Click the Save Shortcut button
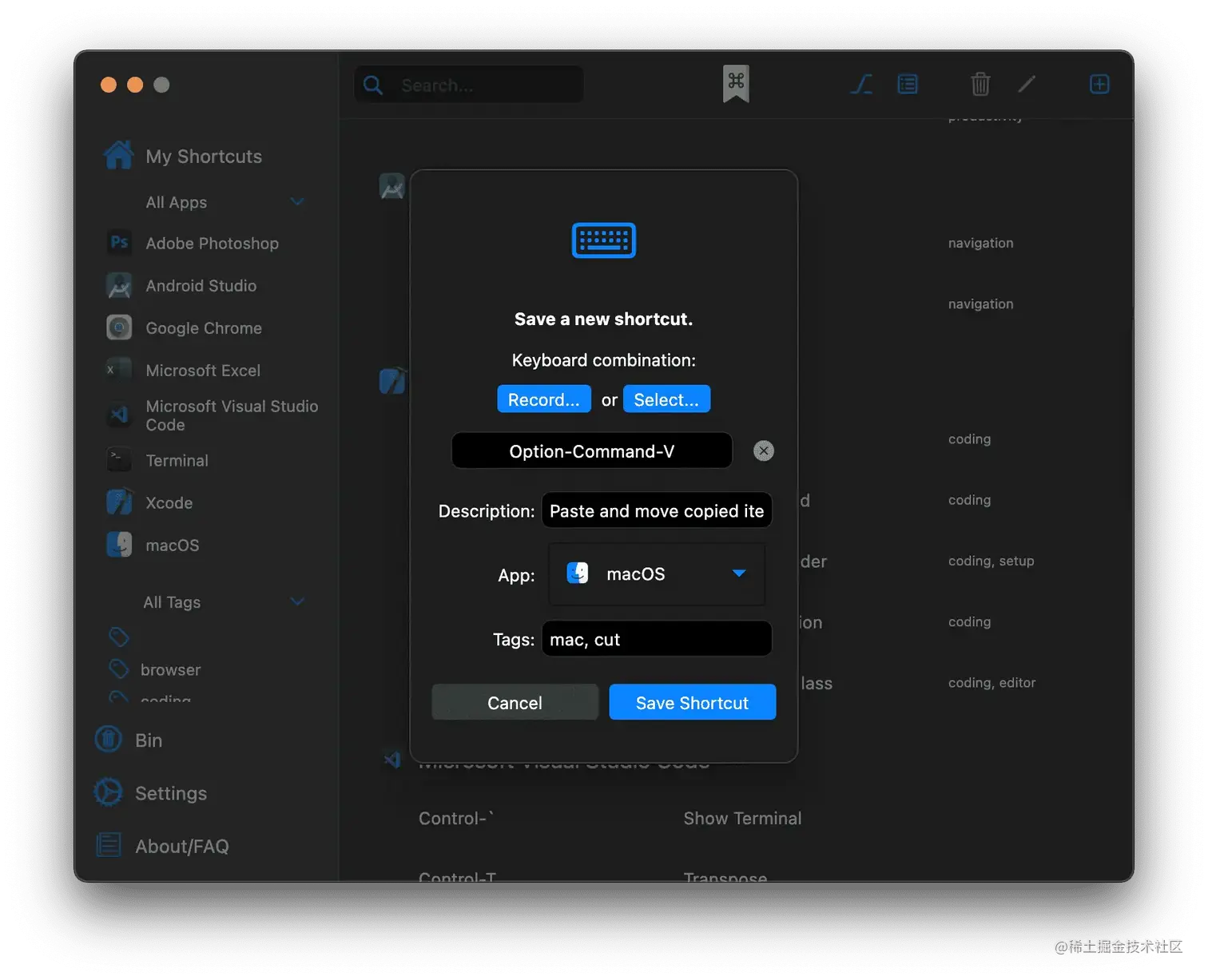Image resolution: width=1208 pixels, height=980 pixels. coord(692,702)
